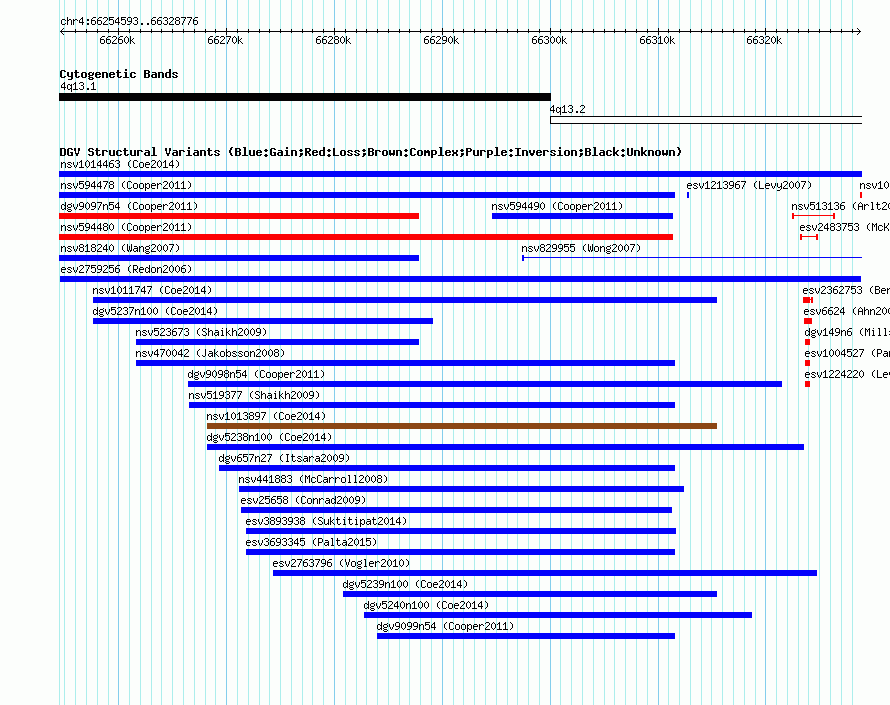
Task: Click the red dgv149n6 variant marker
Action: tap(807, 342)
